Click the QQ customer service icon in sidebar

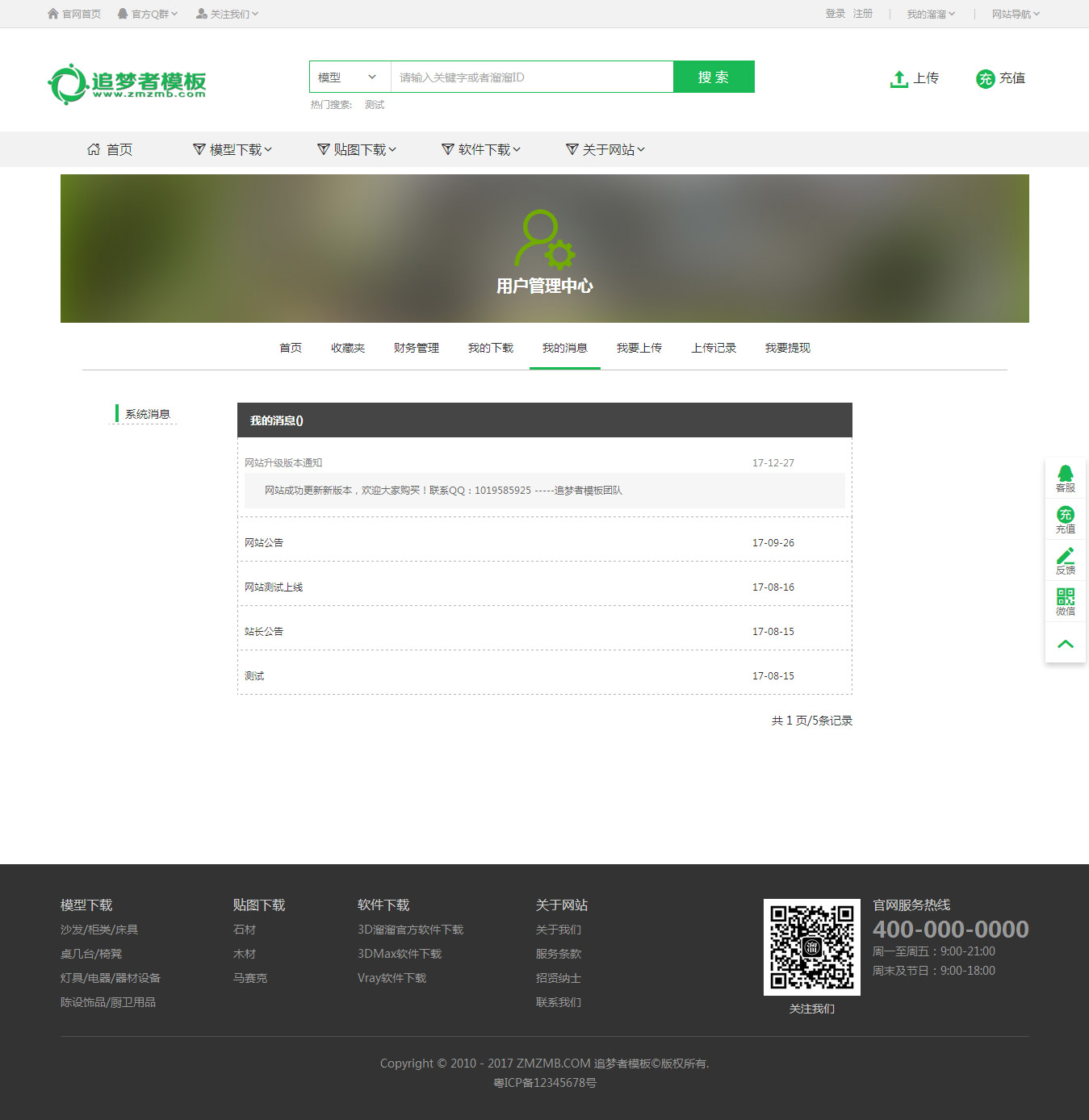tap(1065, 474)
